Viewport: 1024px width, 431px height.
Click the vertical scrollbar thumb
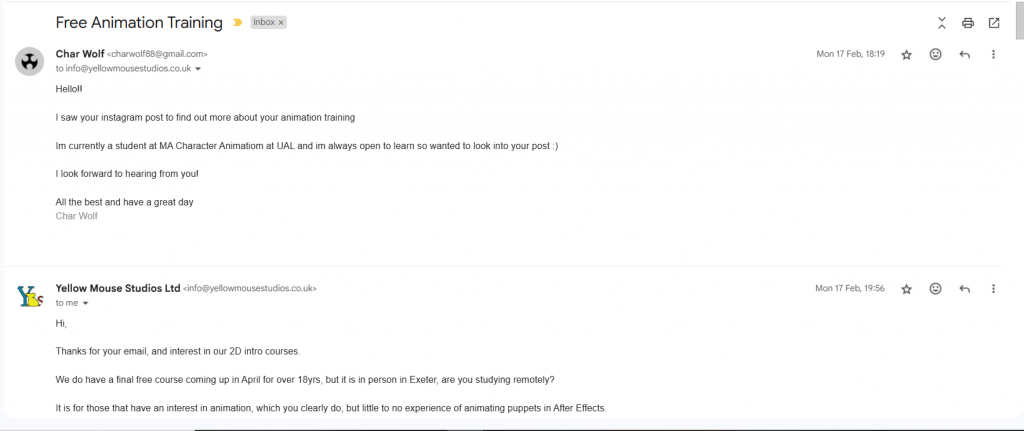1019,20
